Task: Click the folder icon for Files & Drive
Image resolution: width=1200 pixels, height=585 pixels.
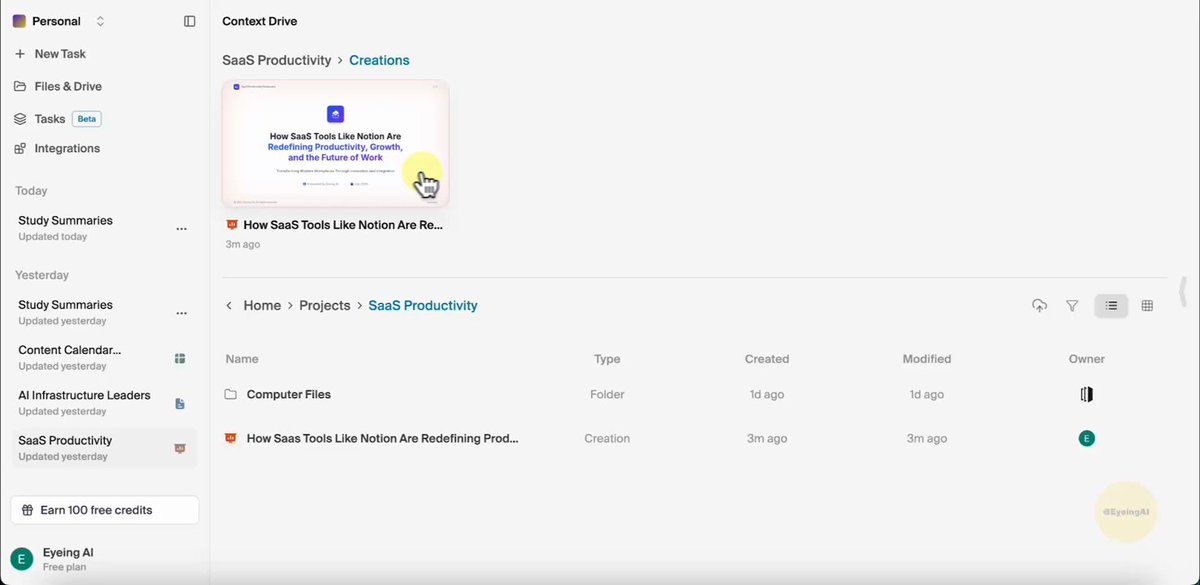Action: (x=20, y=86)
